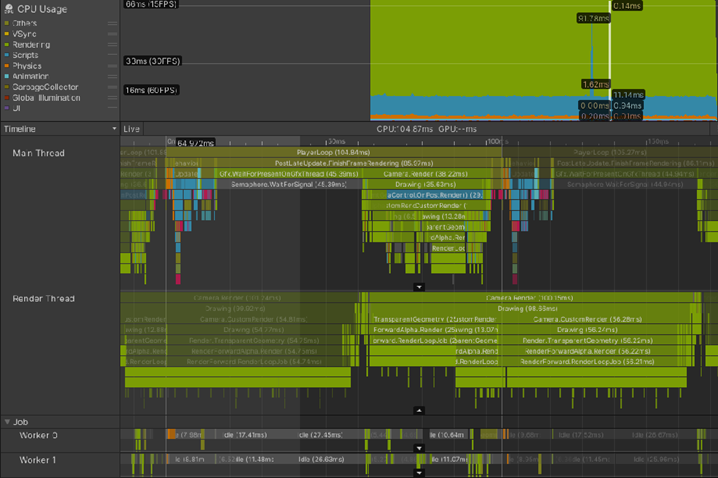Expand the Main Thread section arrow
Image resolution: width=718 pixels, height=478 pixels.
pos(419,287)
